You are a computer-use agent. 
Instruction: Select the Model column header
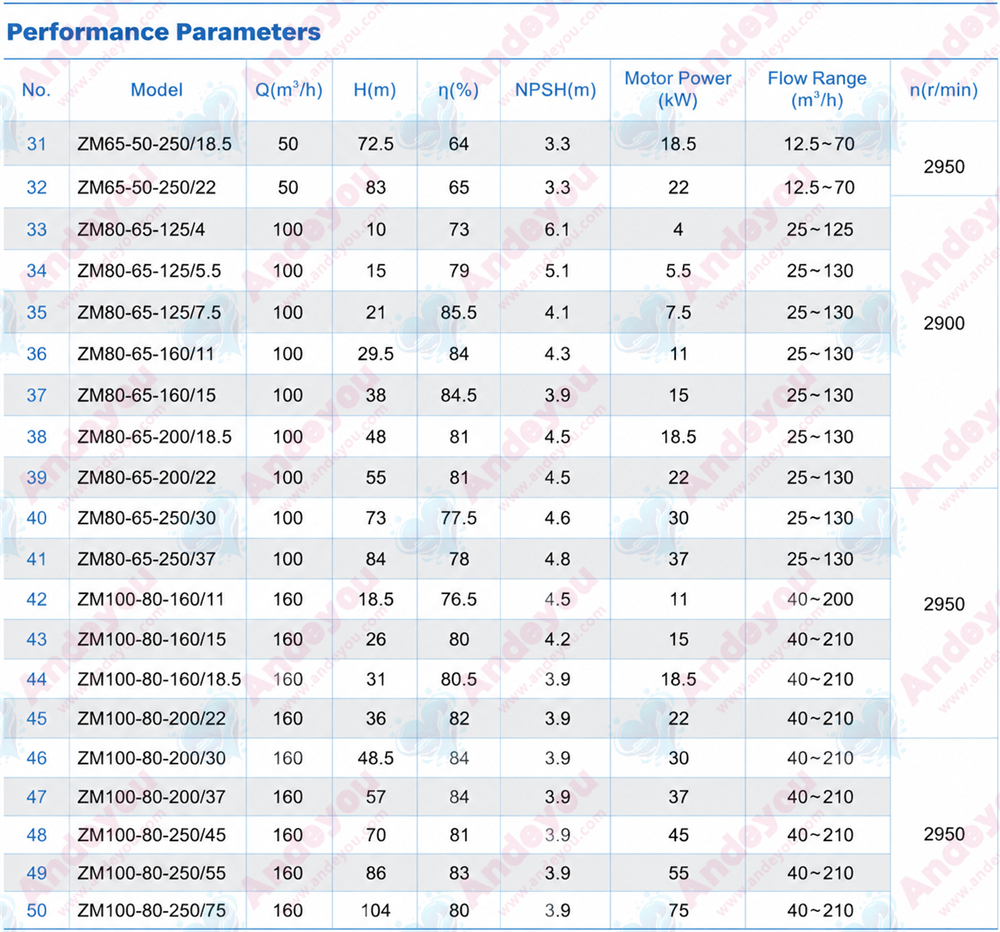157,90
